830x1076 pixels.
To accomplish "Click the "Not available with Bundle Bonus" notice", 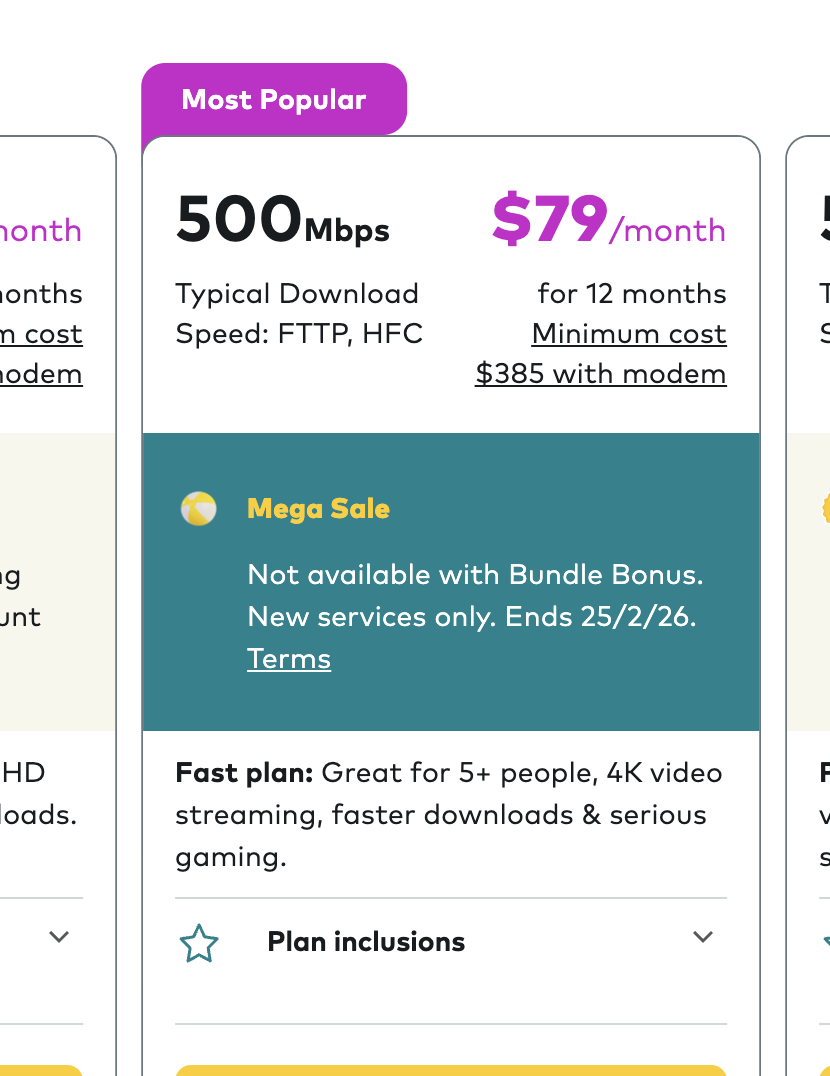I will (475, 575).
